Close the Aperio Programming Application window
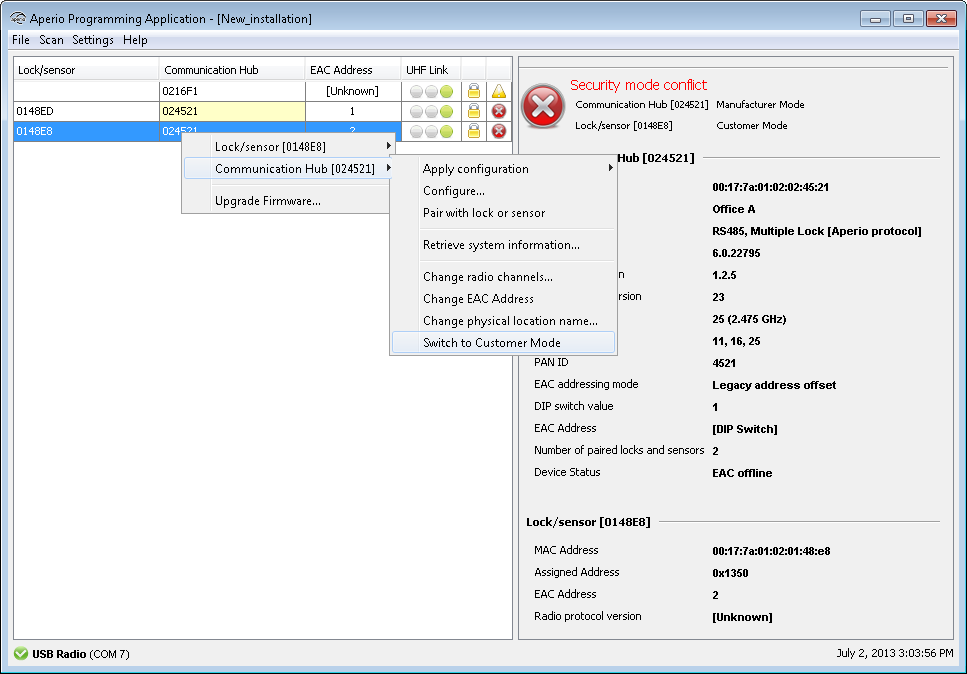Viewport: 967px width, 674px height. [x=941, y=18]
